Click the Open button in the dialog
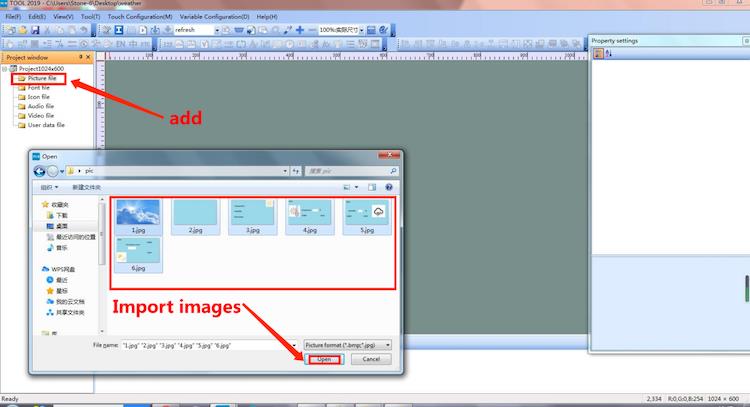Image resolution: width=750 pixels, height=407 pixels. 323,359
